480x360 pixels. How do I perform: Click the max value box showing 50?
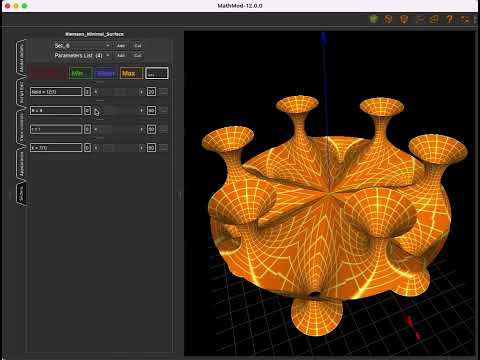(151, 129)
